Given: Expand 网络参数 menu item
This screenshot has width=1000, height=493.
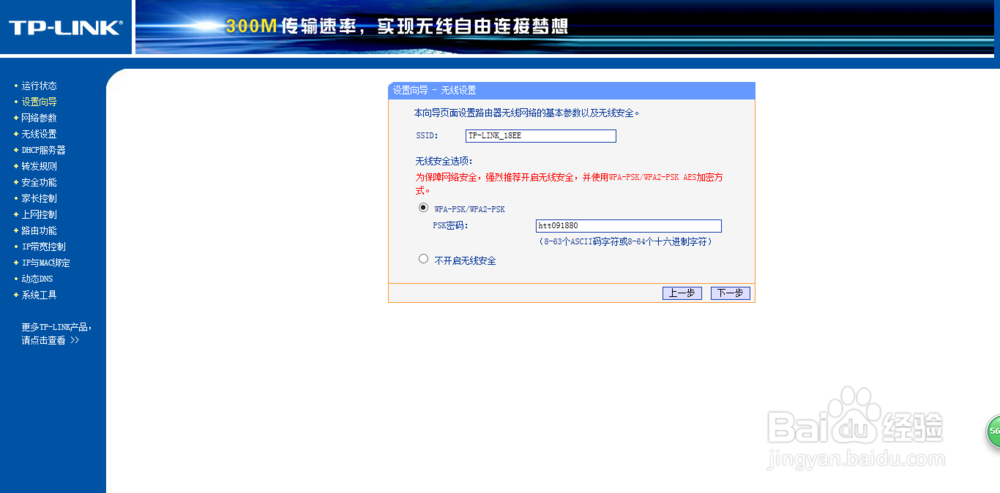Looking at the screenshot, I should (x=39, y=118).
